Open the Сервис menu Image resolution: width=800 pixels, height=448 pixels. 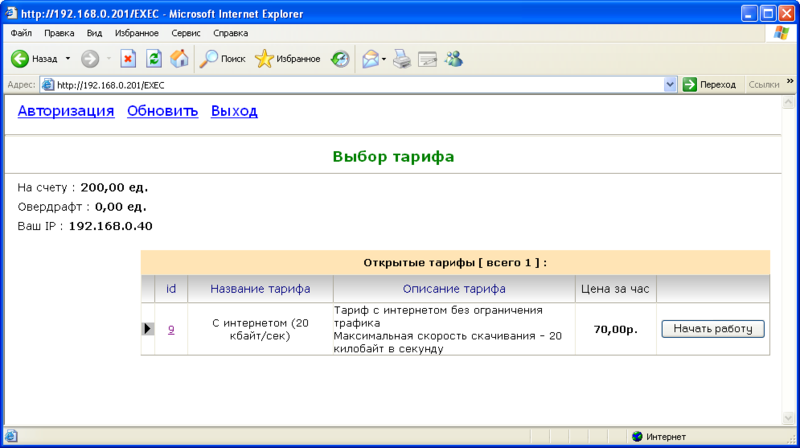click(186, 33)
